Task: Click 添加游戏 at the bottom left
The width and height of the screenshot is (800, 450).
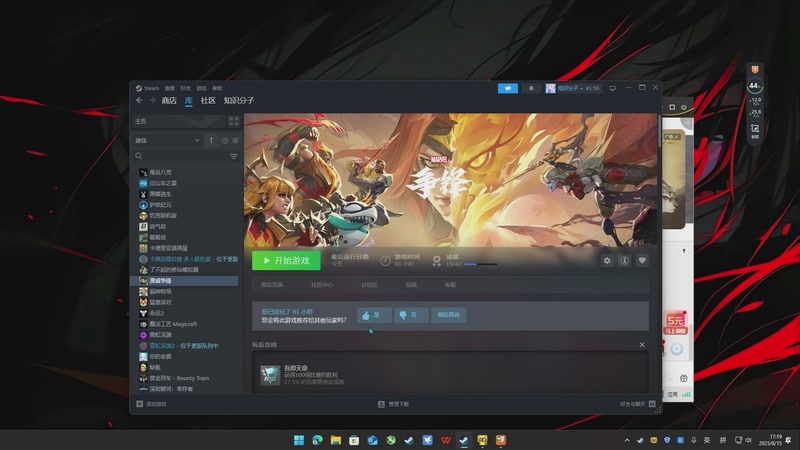Action: pos(152,404)
